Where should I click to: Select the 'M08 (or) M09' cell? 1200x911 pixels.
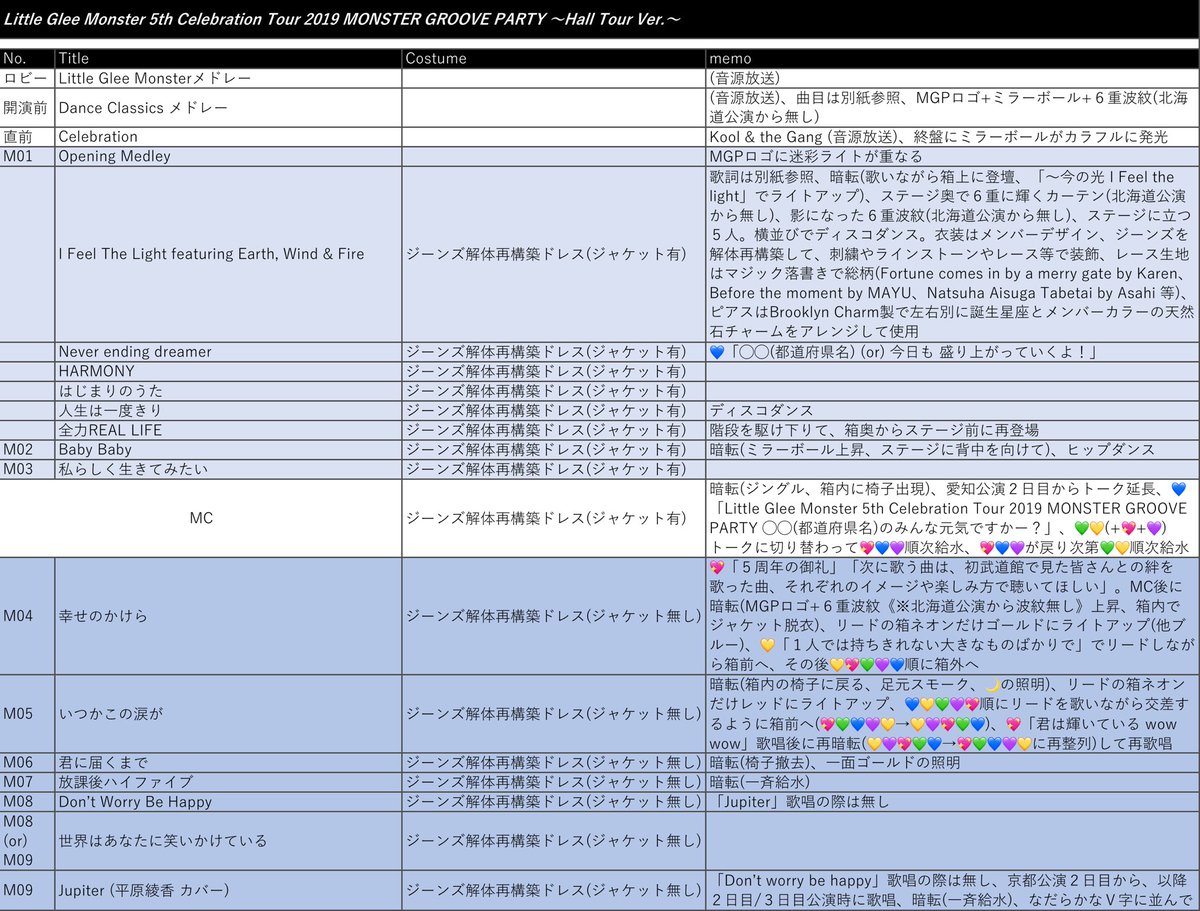[x=28, y=841]
